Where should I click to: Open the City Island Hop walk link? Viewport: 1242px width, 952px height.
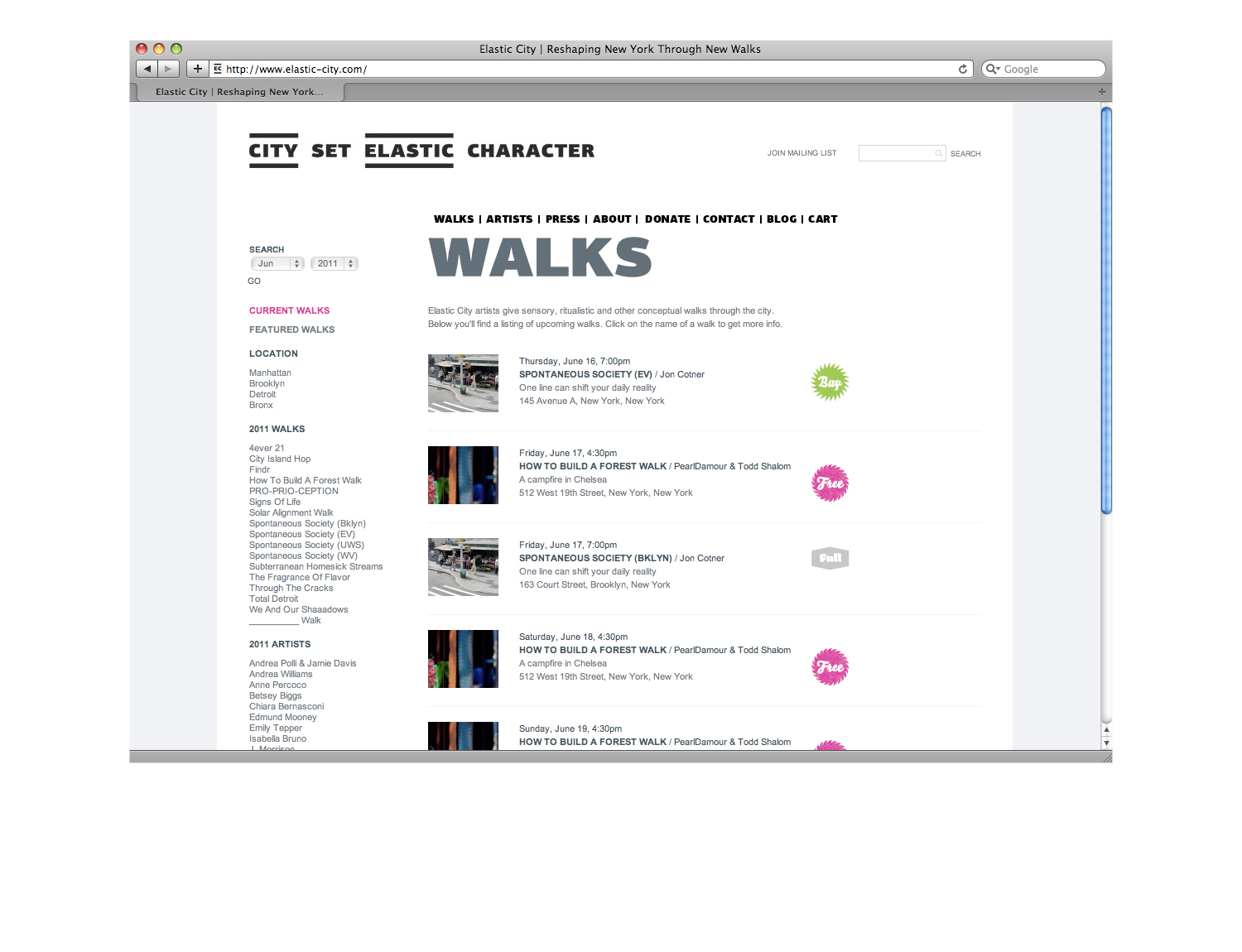click(x=280, y=459)
